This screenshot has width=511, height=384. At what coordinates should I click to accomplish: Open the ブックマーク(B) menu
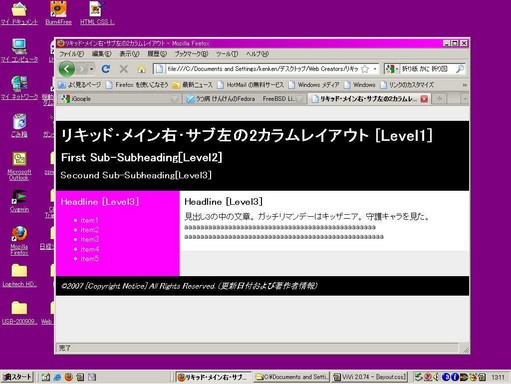191,54
